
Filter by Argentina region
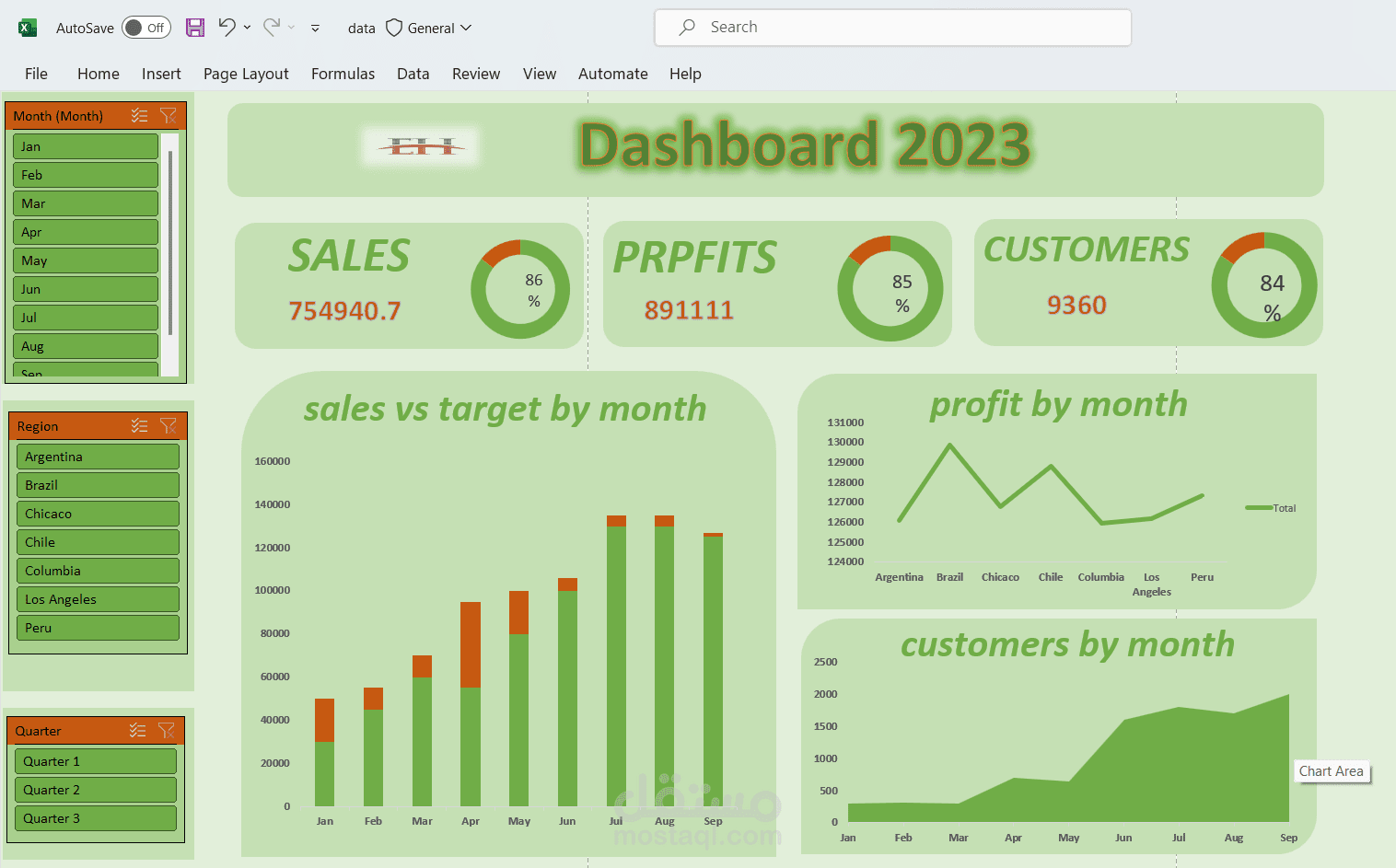(98, 457)
